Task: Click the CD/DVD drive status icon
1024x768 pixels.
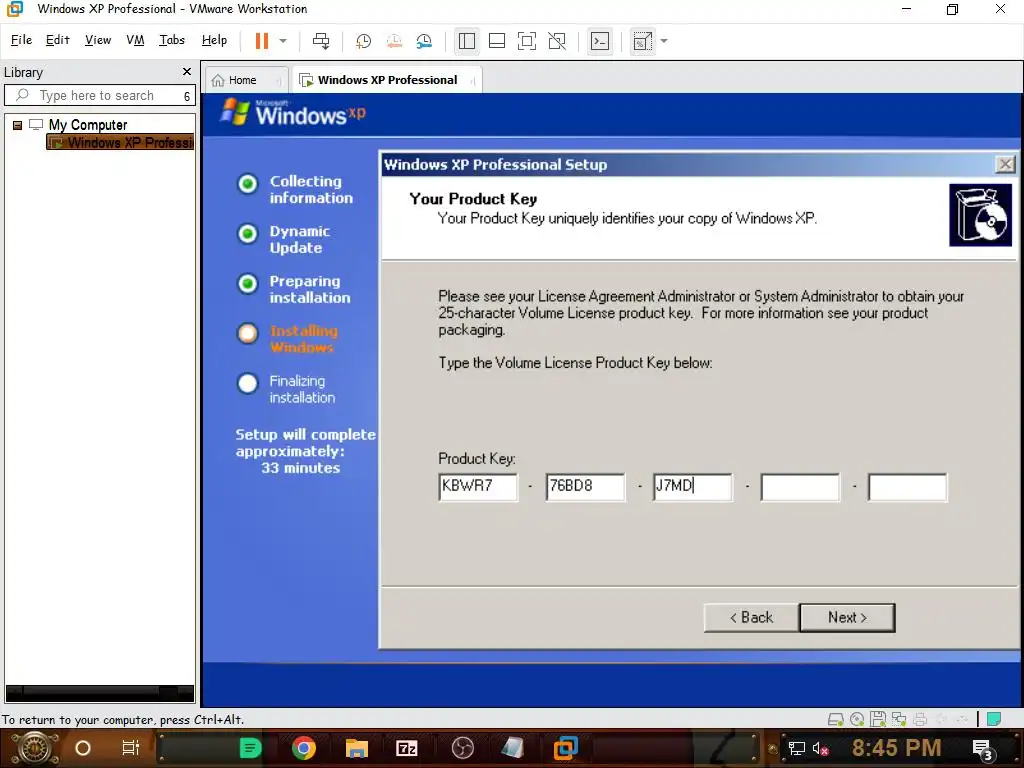Action: [857, 720]
